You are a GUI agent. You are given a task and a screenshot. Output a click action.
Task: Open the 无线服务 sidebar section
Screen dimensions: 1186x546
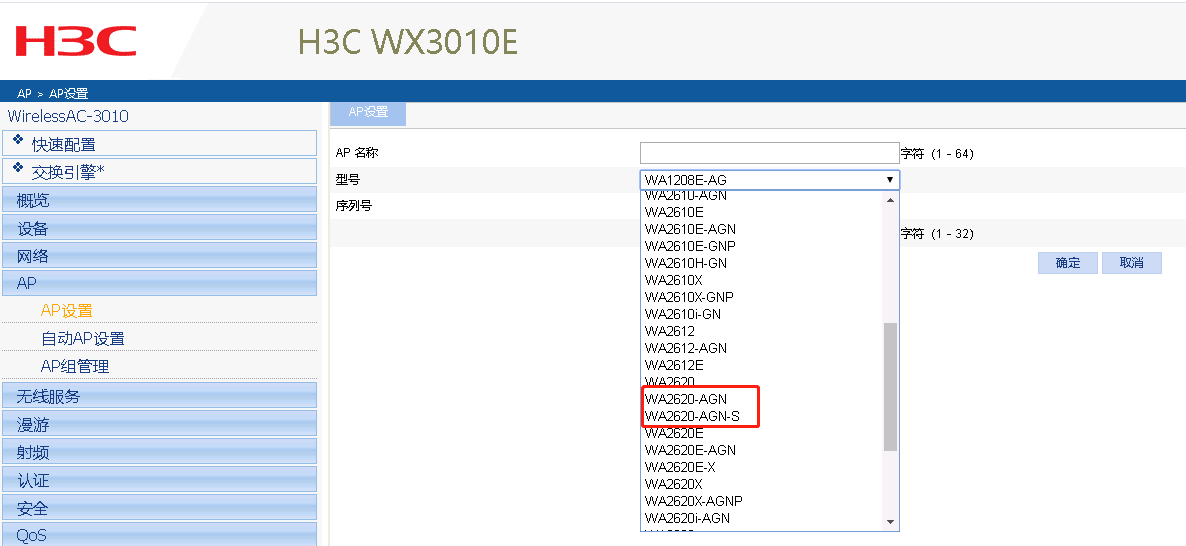160,396
